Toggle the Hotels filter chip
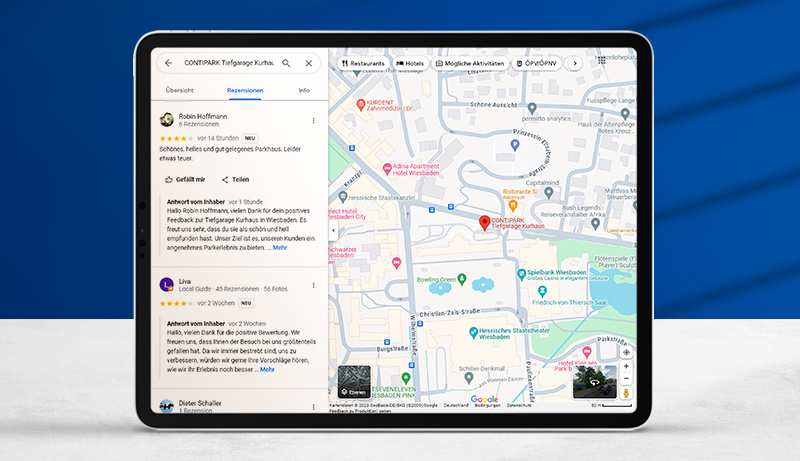 click(x=410, y=63)
